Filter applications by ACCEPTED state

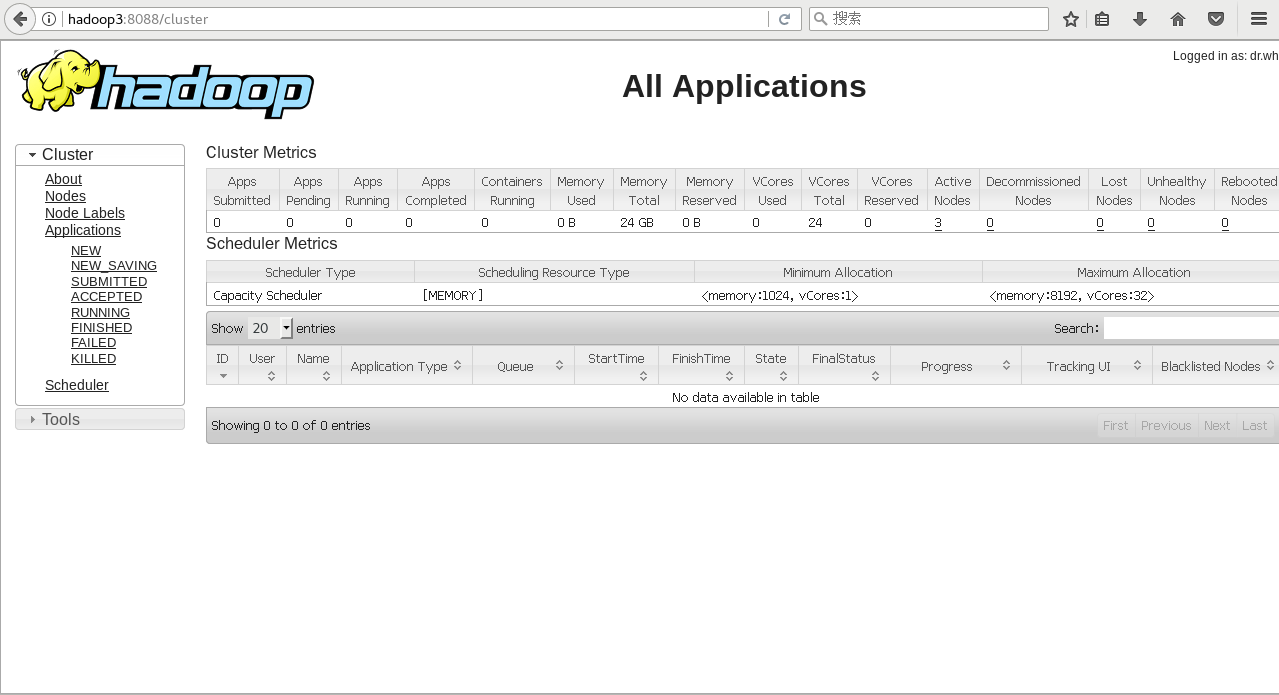(x=106, y=297)
